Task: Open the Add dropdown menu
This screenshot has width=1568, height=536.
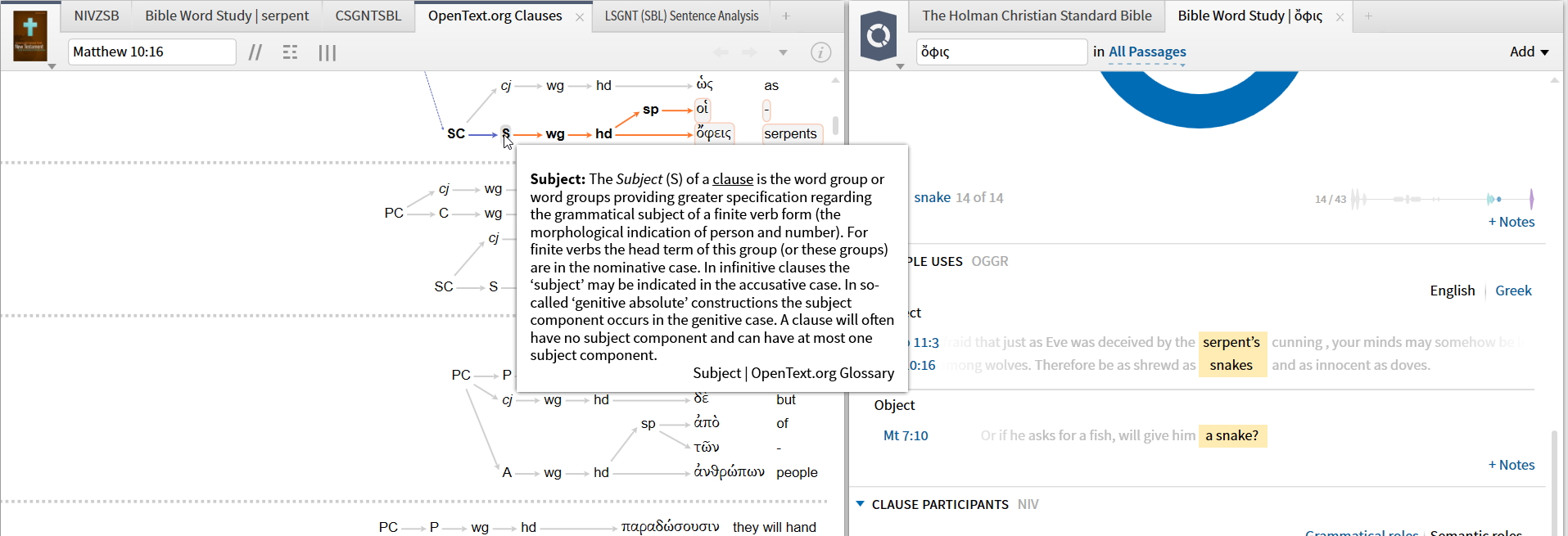Action: pyautogui.click(x=1529, y=52)
